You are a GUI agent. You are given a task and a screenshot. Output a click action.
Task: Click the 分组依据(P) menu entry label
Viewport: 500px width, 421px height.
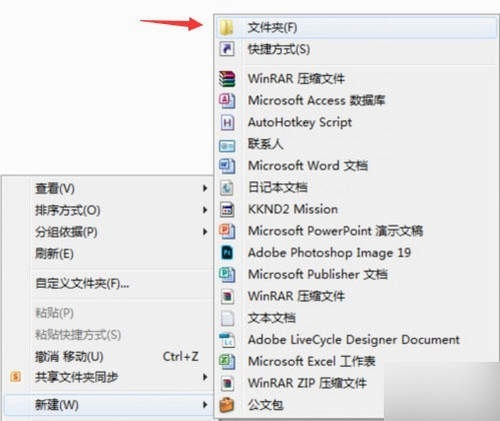coord(66,232)
